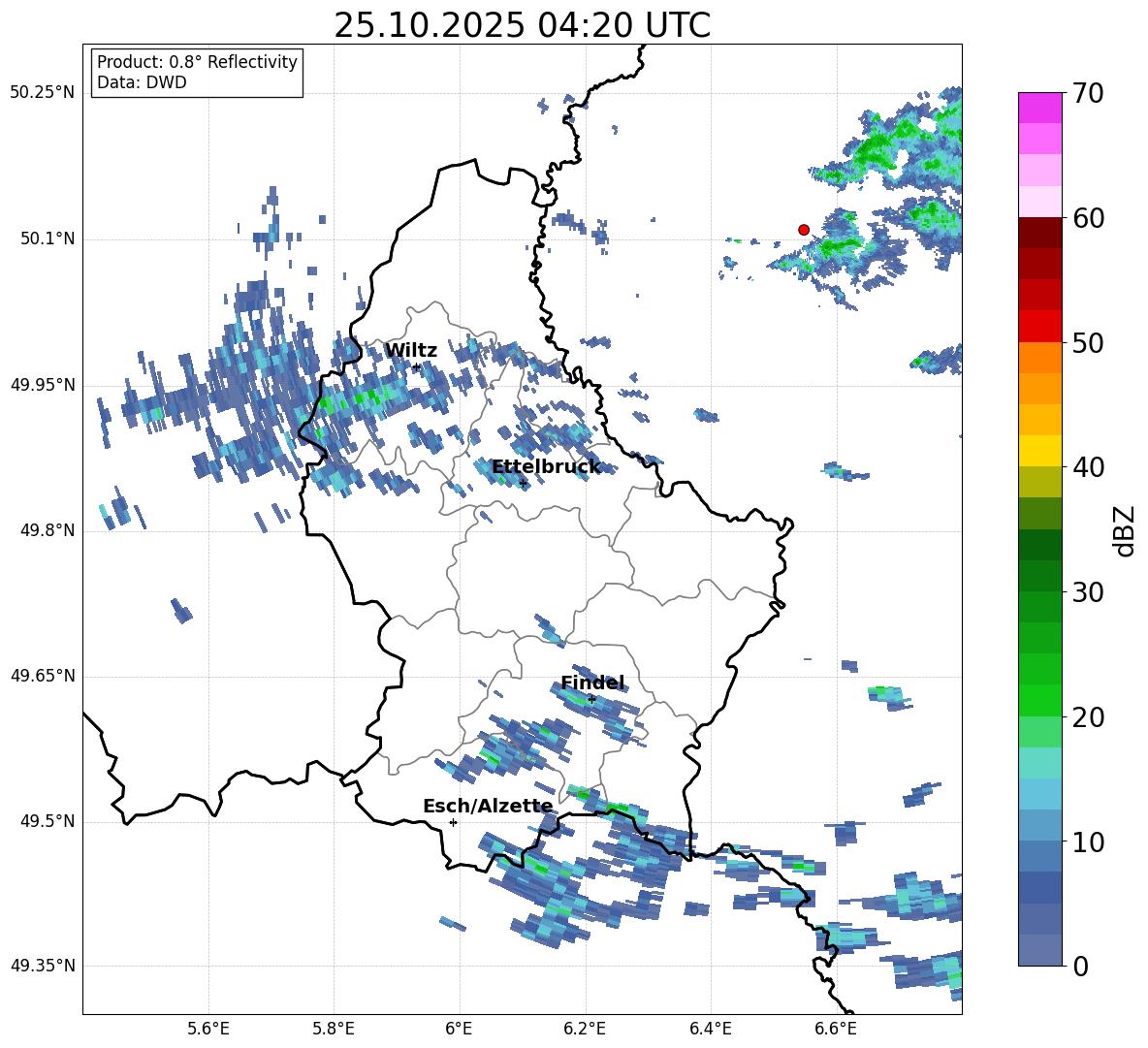This screenshot has height=1048, width=1148.
Task: Click the 50.1°N latitude label
Action: [x=48, y=239]
